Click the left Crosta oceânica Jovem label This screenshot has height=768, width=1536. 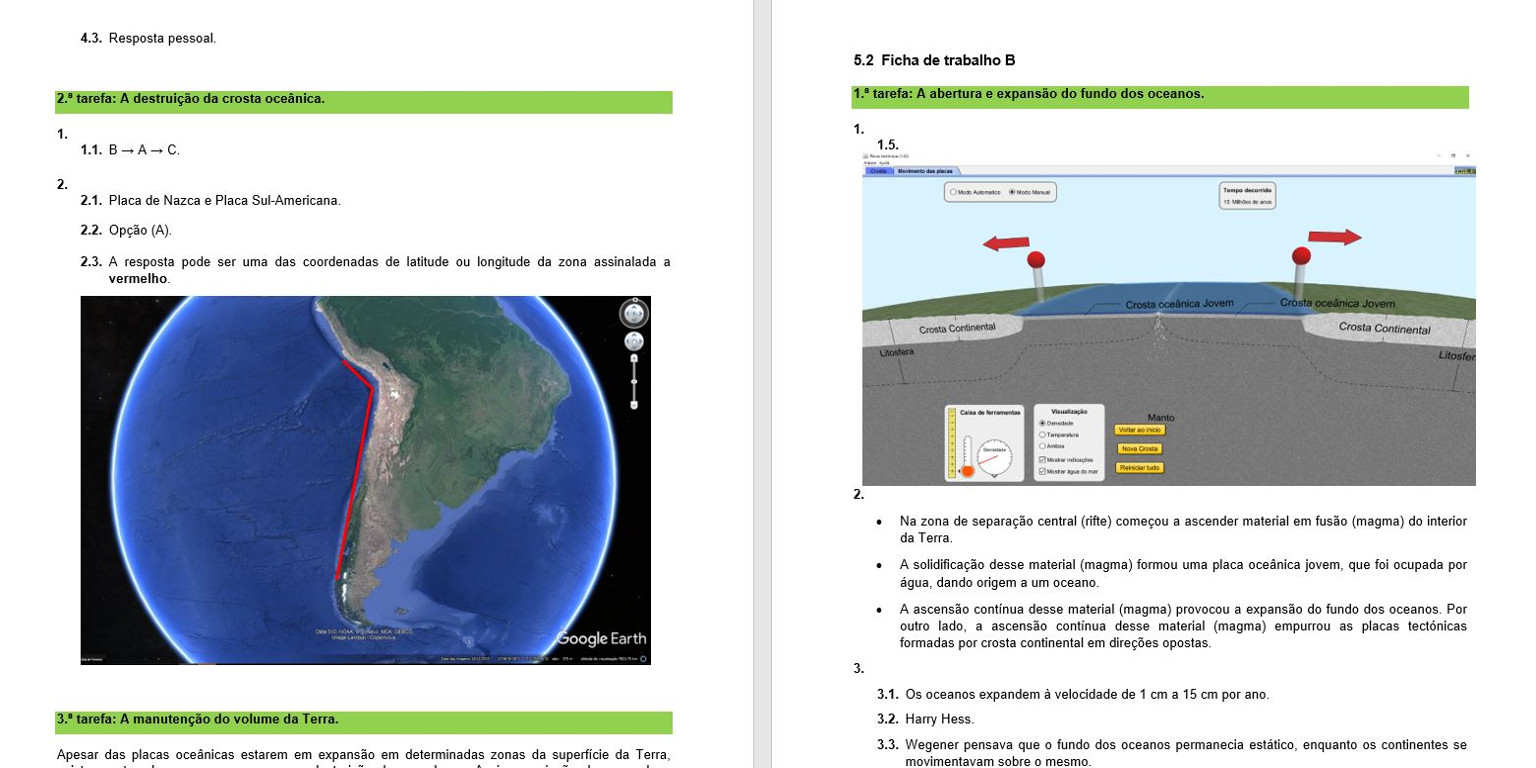(x=1179, y=304)
